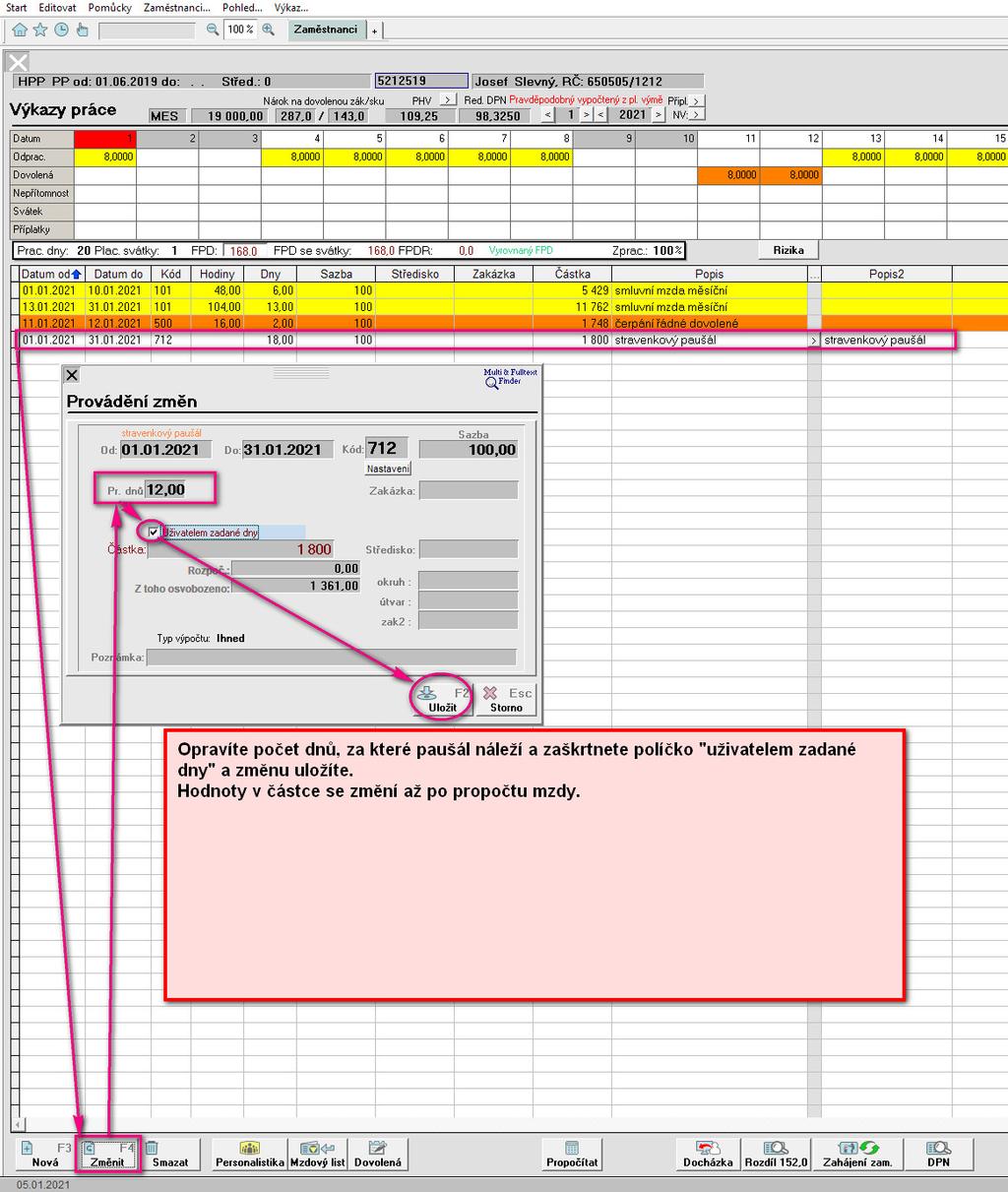This screenshot has height=1192, width=1008.
Task: Click the Částka field showing 1 800
Action: point(240,549)
